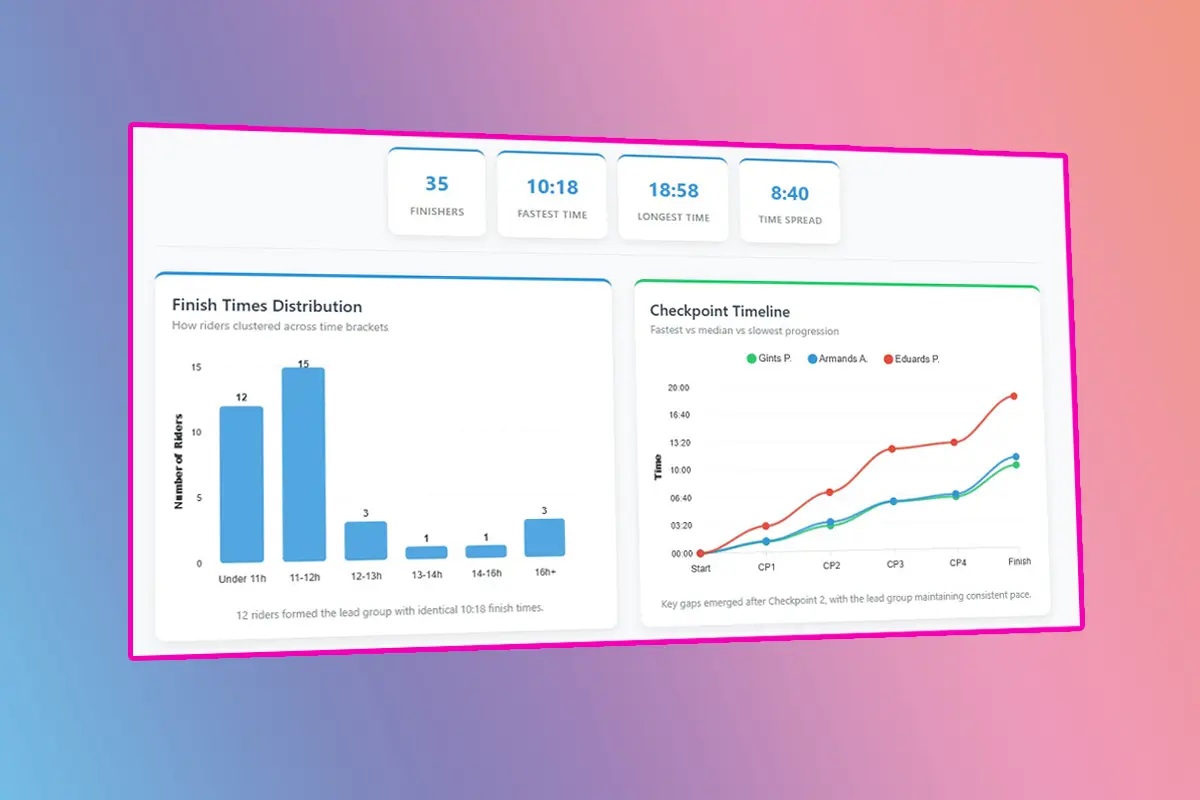Click the 'Checkpoint Timeline' heading
Image resolution: width=1200 pixels, height=800 pixels.
click(x=720, y=312)
